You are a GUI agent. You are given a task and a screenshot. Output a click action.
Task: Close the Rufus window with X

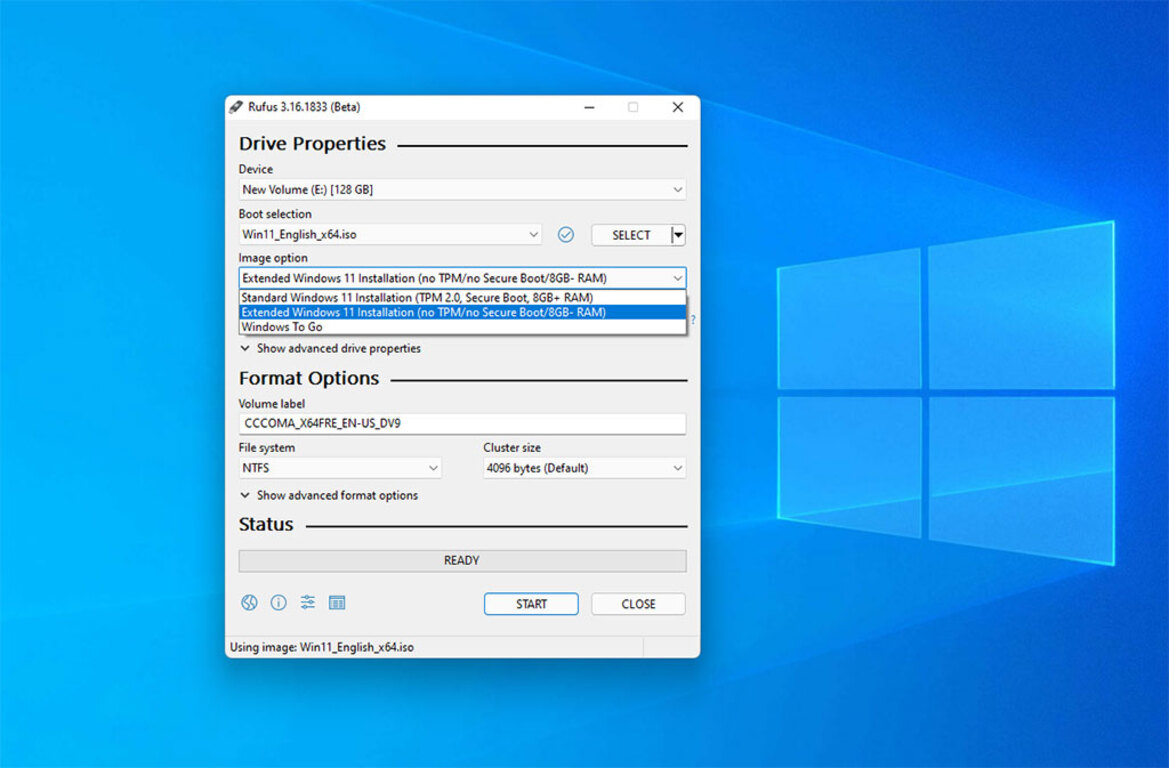(x=678, y=107)
